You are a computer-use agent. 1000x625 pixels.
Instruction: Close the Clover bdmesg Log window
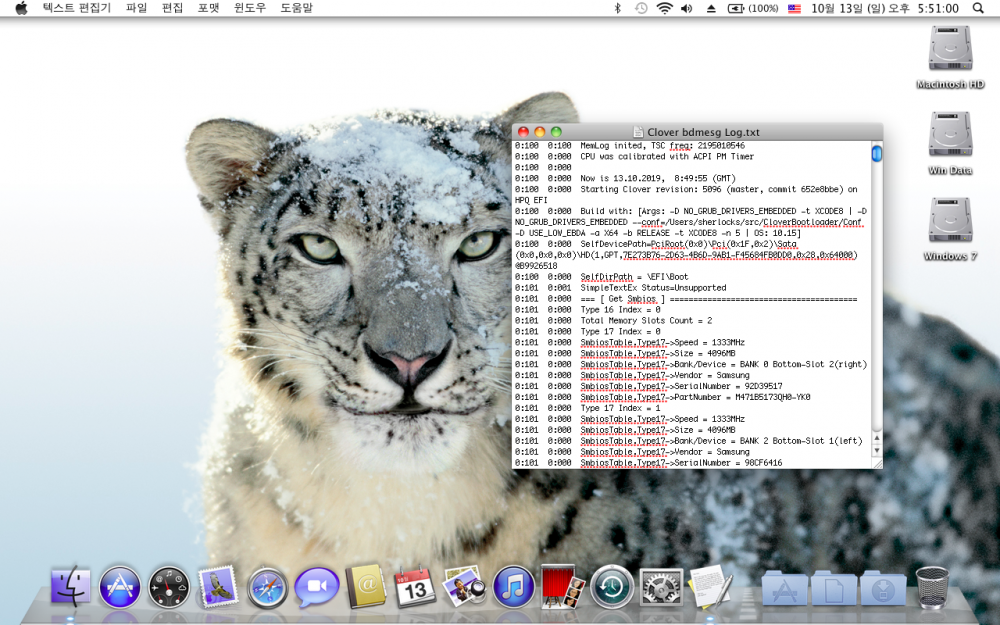(x=524, y=132)
